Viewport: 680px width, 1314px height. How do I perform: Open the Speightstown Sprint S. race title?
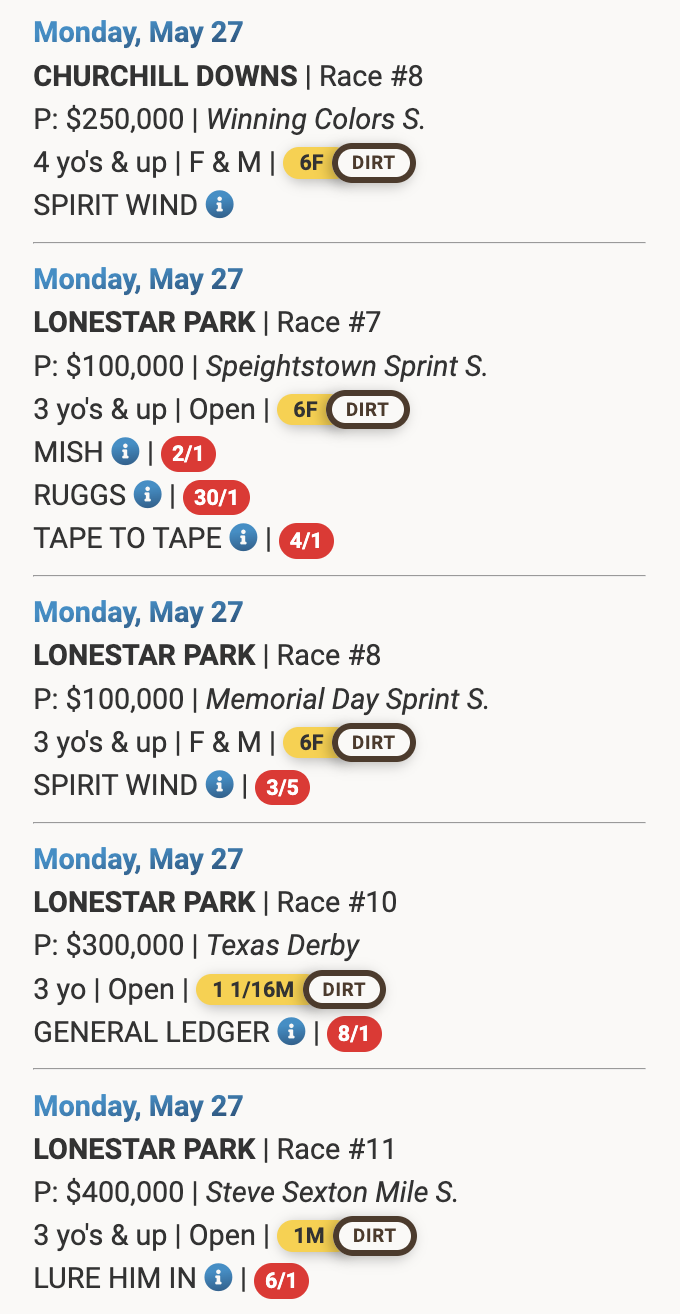tap(347, 366)
